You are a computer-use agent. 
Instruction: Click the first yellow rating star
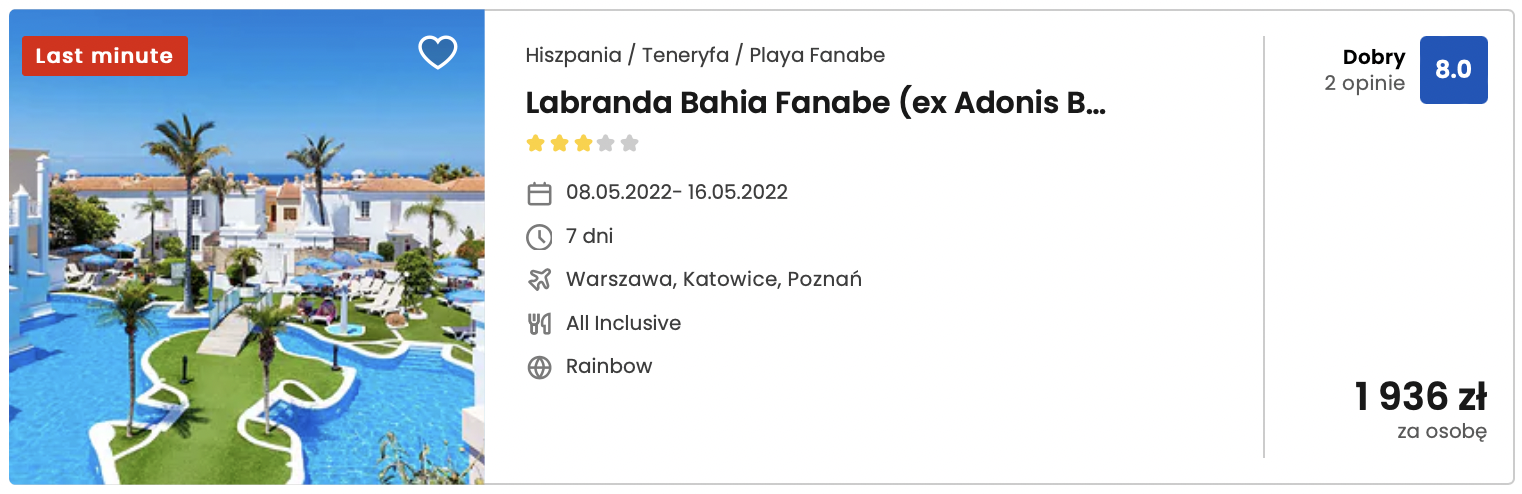point(535,143)
